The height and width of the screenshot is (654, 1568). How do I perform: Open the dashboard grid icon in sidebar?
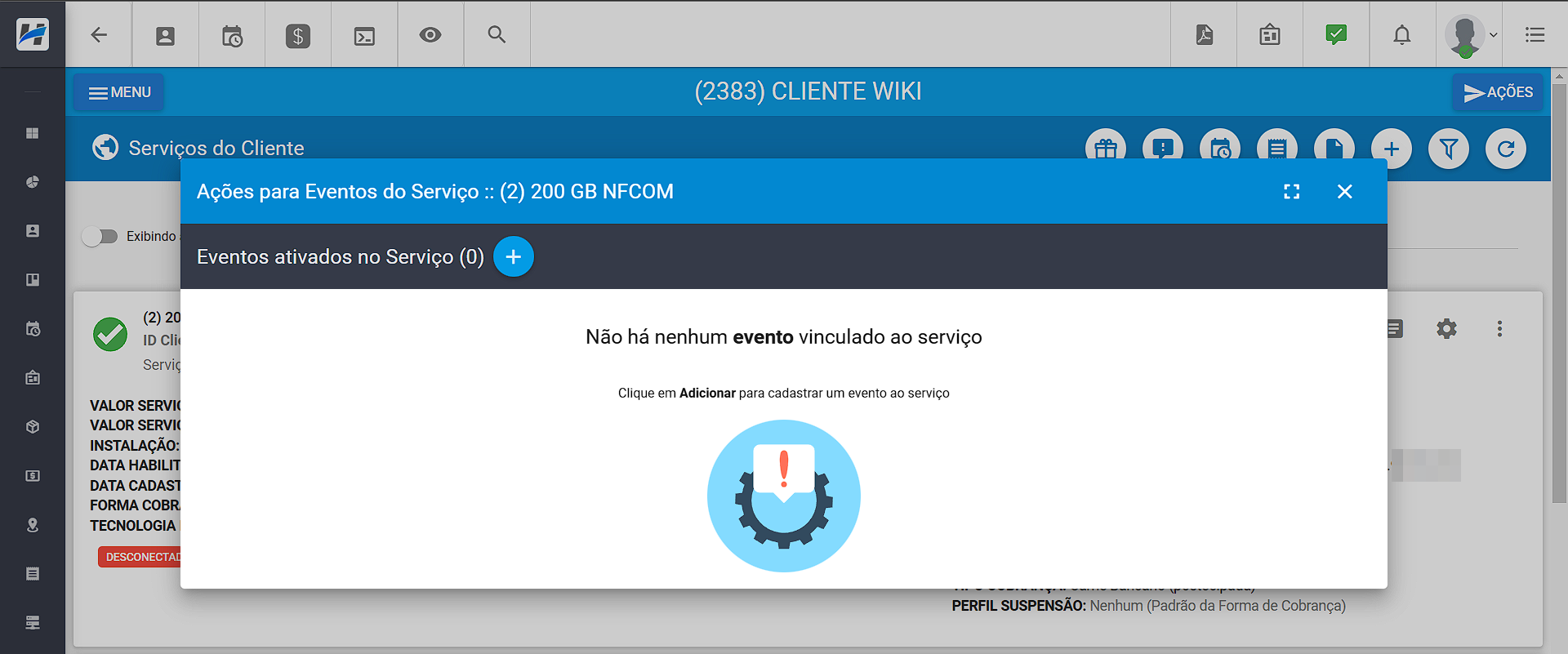point(33,133)
